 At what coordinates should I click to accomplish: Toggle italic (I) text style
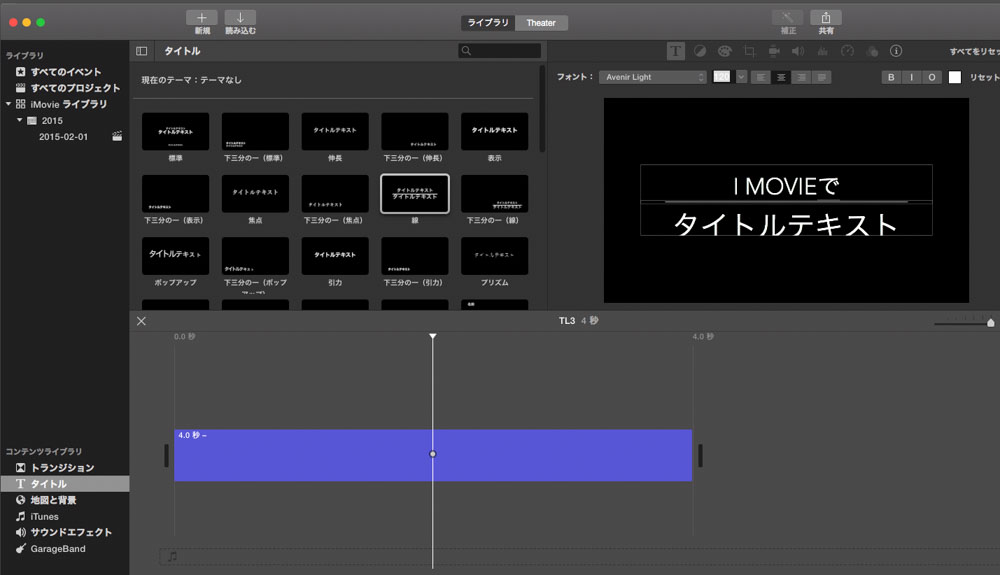tap(911, 77)
